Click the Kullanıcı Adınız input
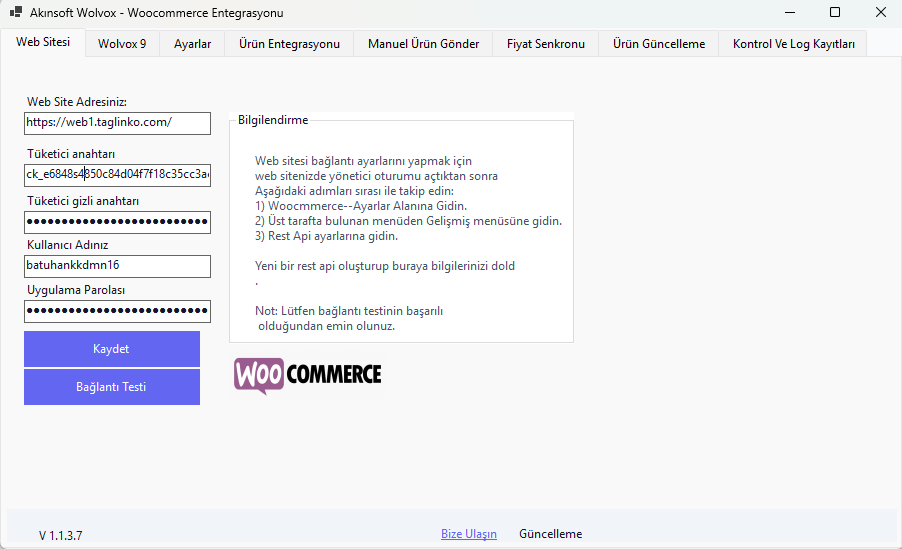The height and width of the screenshot is (549, 902). (x=117, y=266)
